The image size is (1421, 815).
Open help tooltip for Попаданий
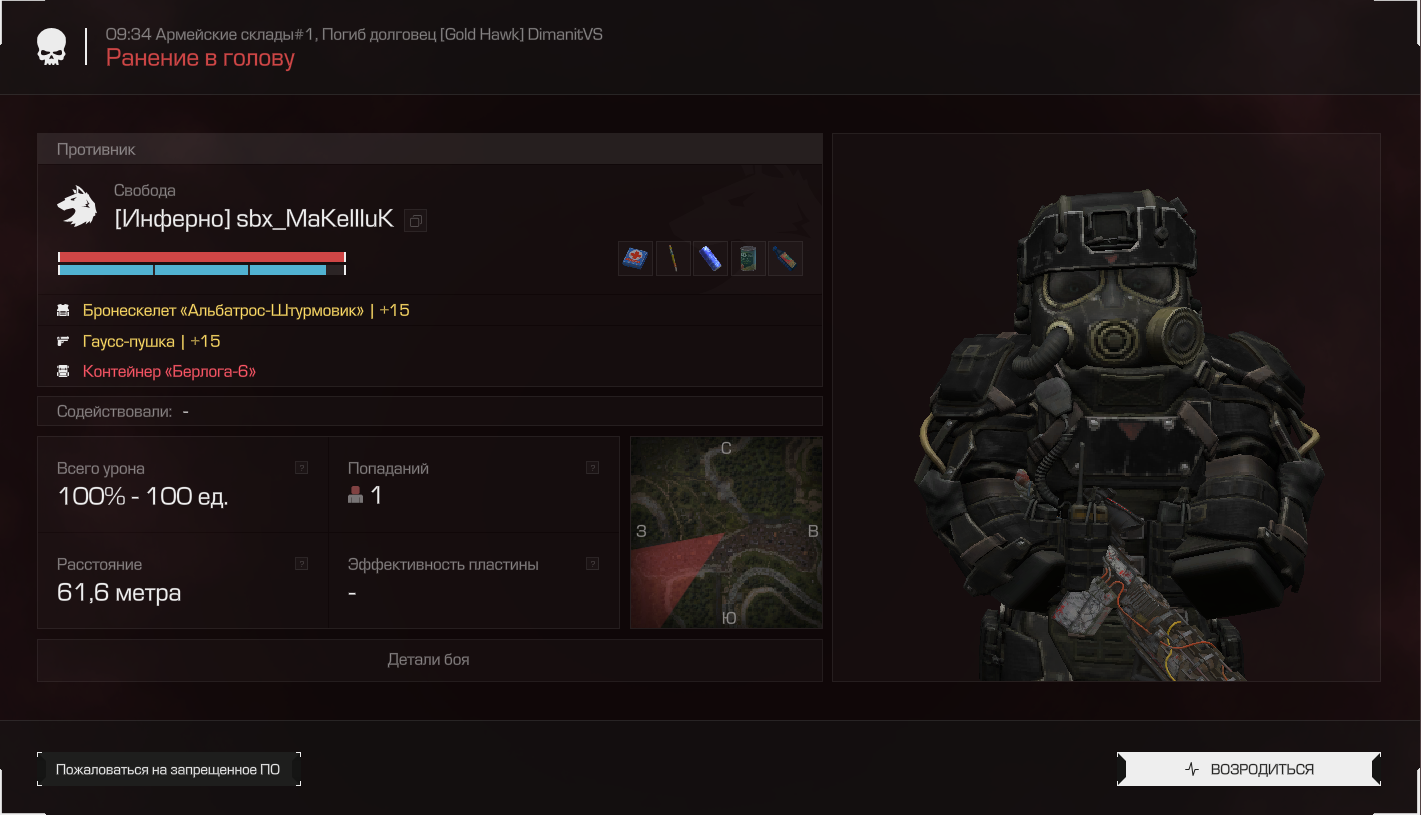(x=592, y=467)
